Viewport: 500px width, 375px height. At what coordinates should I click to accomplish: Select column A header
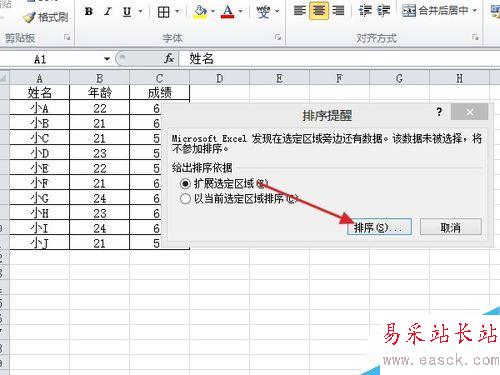tap(39, 78)
